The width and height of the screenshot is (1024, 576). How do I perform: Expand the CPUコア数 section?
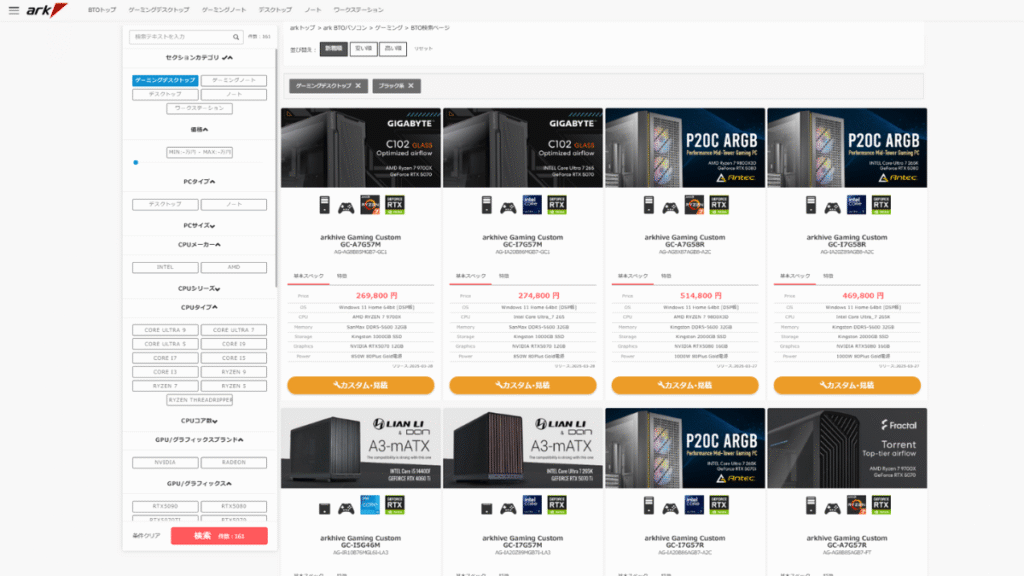click(199, 421)
